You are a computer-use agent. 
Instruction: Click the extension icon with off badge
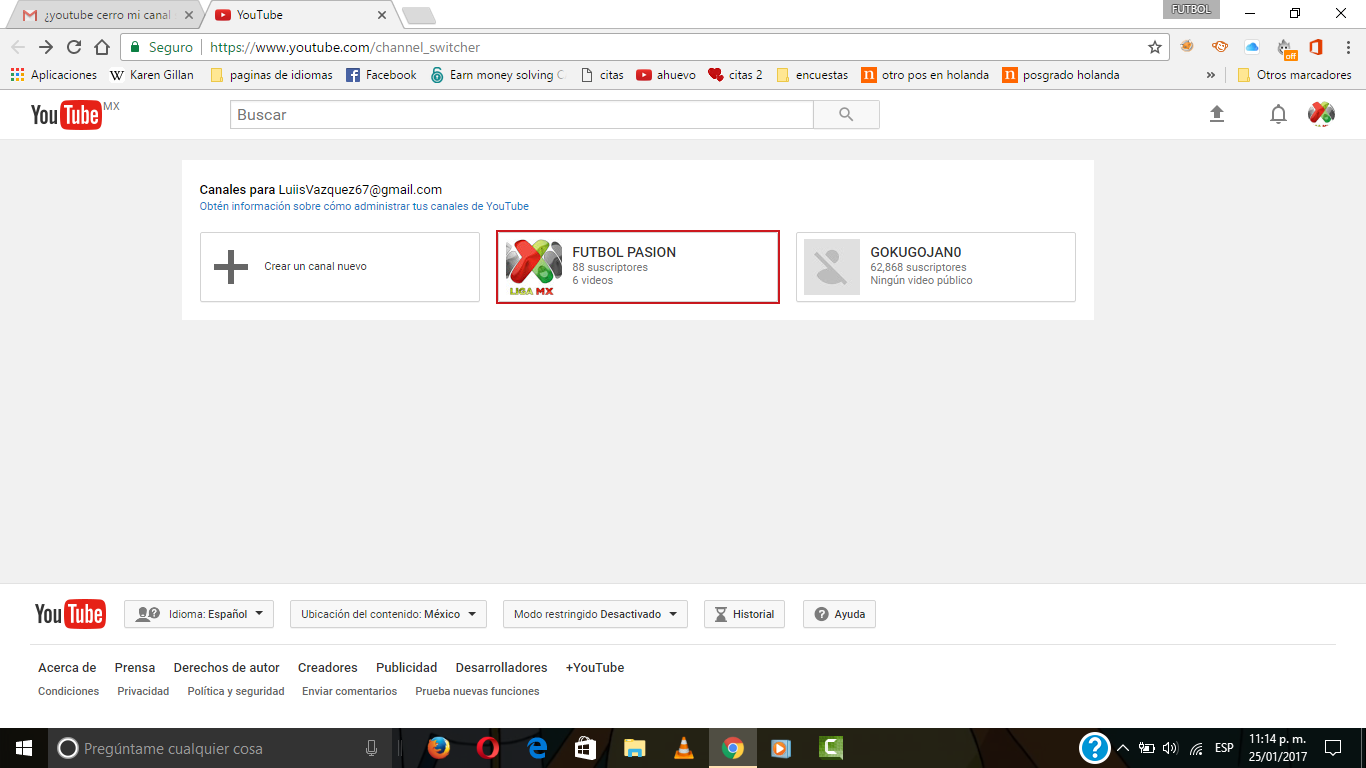point(1286,48)
